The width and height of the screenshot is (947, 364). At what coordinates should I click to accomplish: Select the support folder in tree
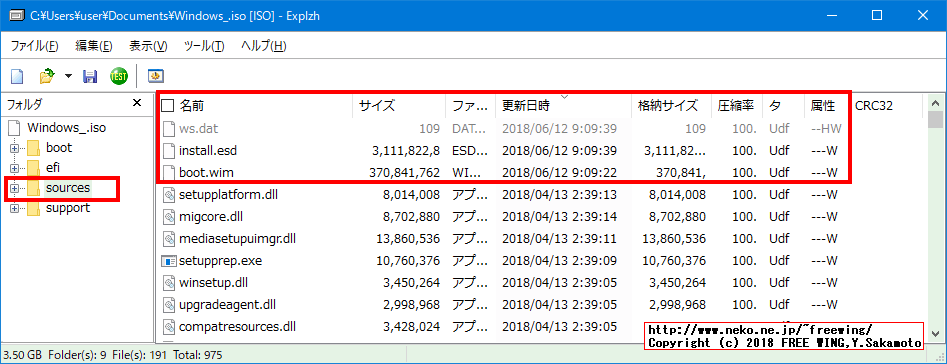coord(68,208)
